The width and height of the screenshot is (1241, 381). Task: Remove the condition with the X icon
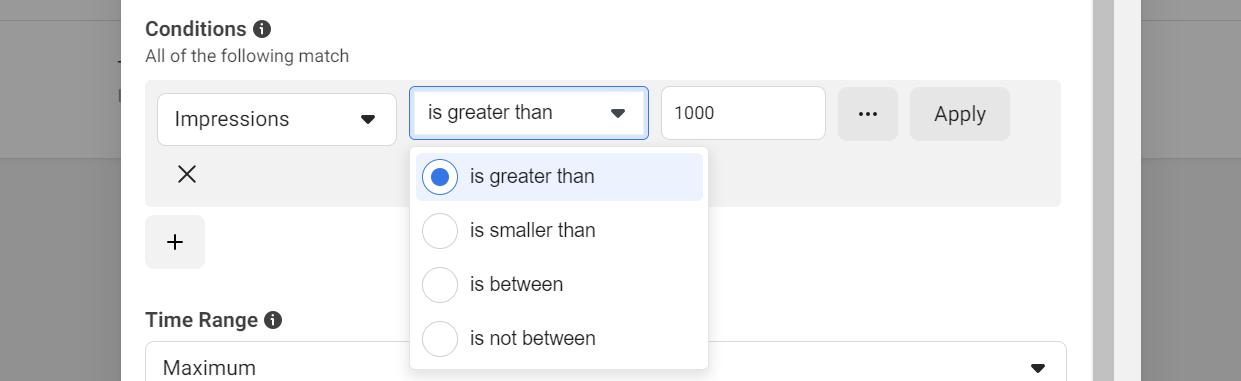[x=186, y=174]
